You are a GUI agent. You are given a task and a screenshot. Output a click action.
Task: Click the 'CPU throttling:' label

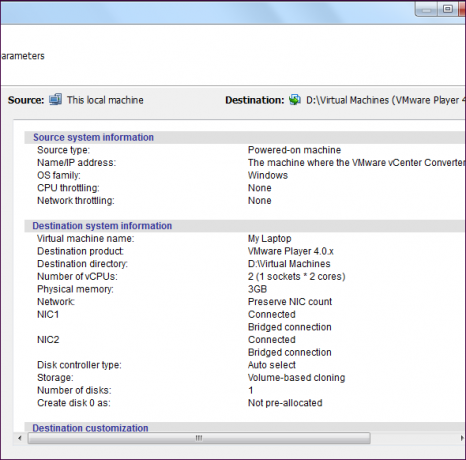(x=68, y=188)
